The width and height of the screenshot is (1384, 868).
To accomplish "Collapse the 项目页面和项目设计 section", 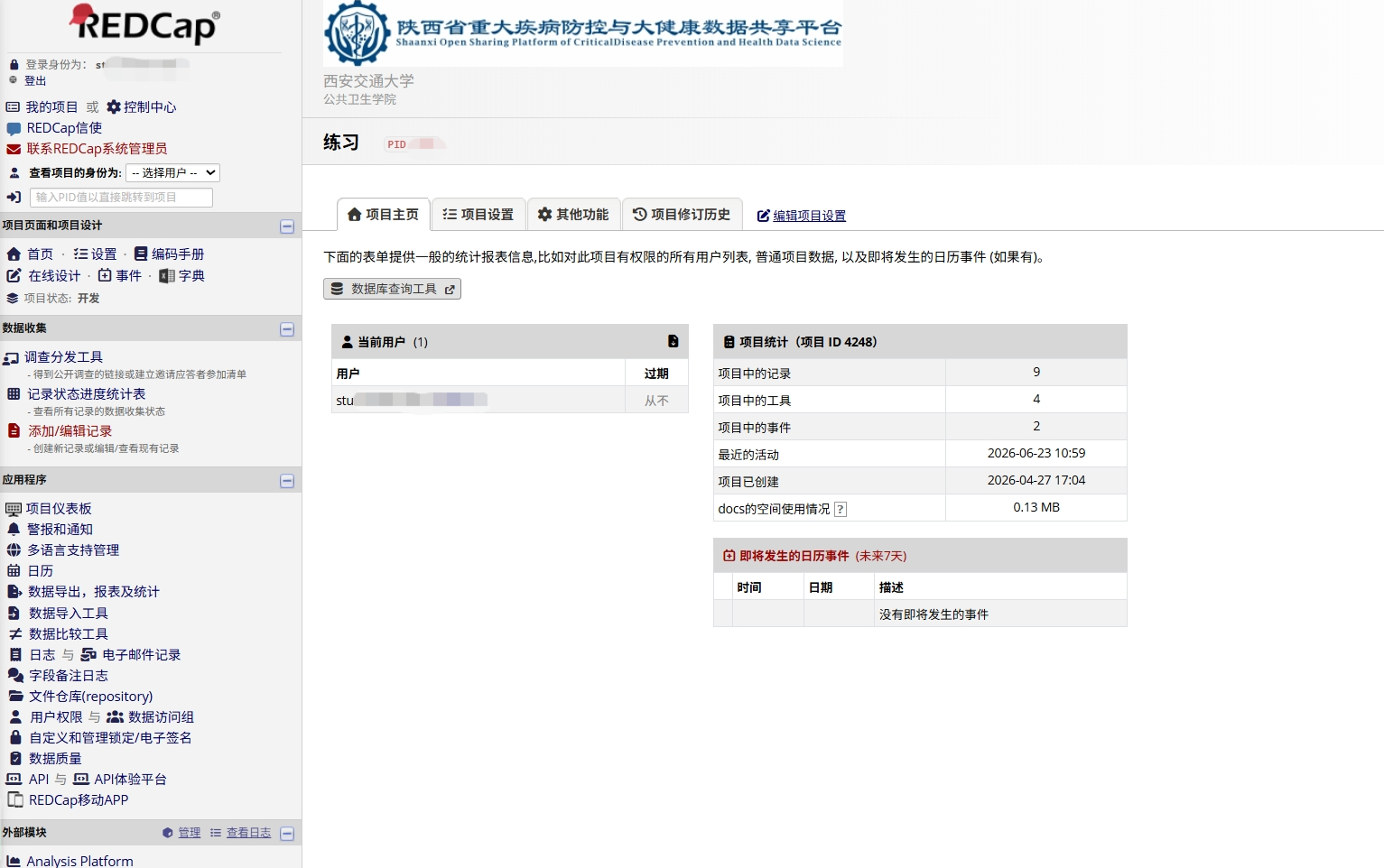I will 287,226.
